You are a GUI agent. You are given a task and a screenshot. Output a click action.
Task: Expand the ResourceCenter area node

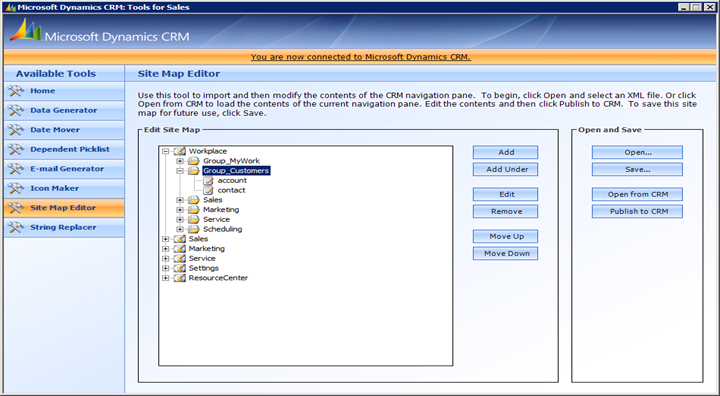(166, 278)
